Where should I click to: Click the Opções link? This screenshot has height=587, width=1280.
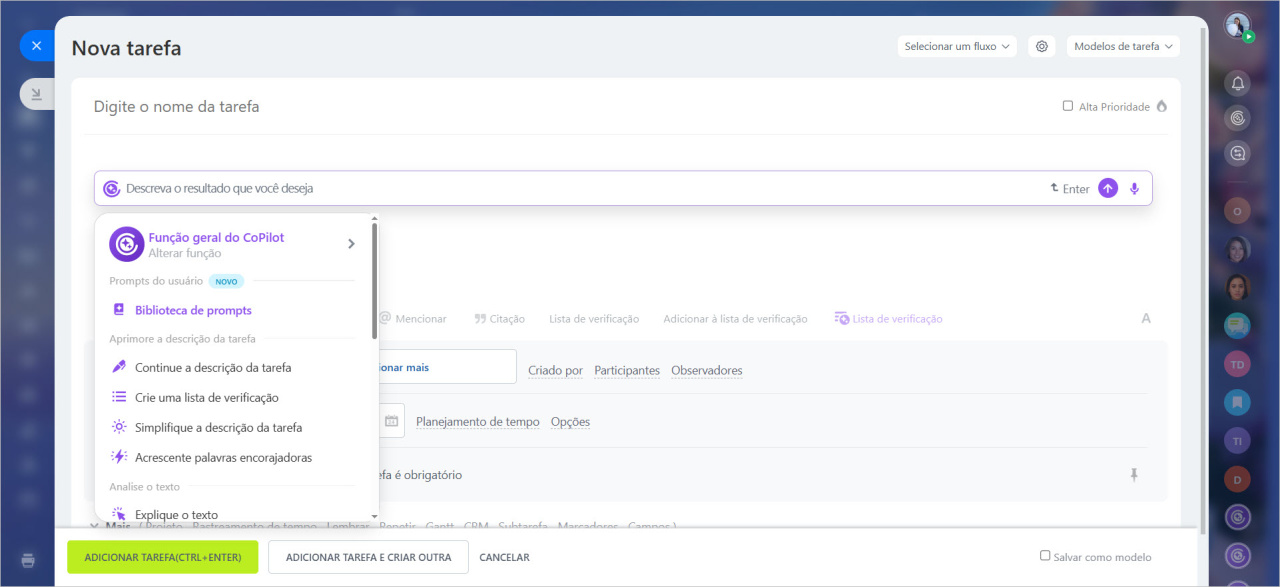[x=570, y=421]
